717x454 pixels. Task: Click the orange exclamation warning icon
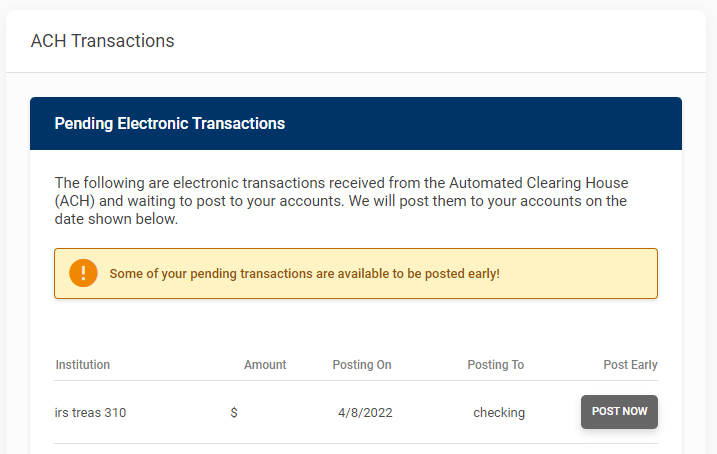pyautogui.click(x=83, y=273)
